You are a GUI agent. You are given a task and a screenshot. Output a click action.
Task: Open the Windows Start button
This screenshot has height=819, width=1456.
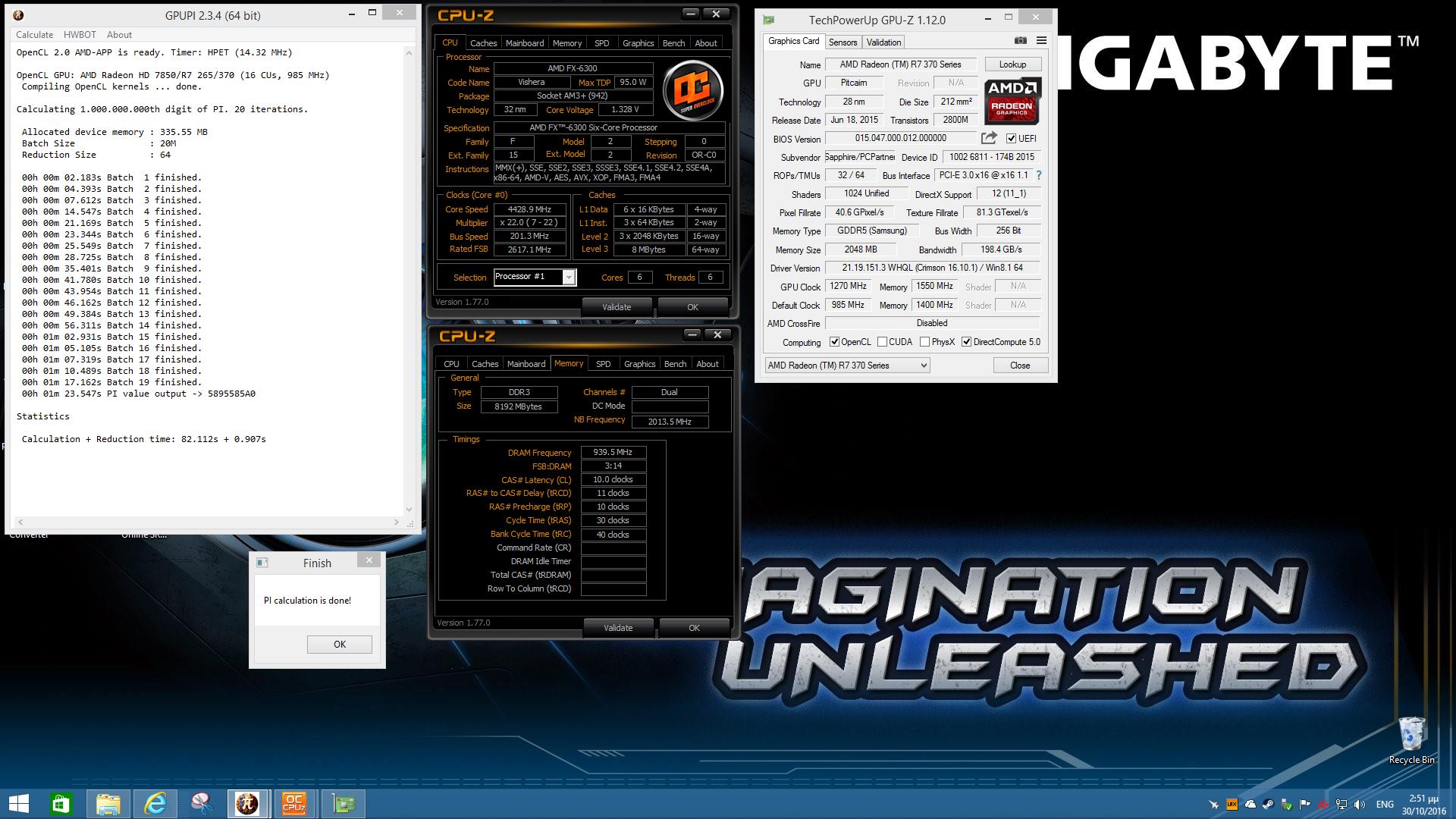(x=18, y=803)
